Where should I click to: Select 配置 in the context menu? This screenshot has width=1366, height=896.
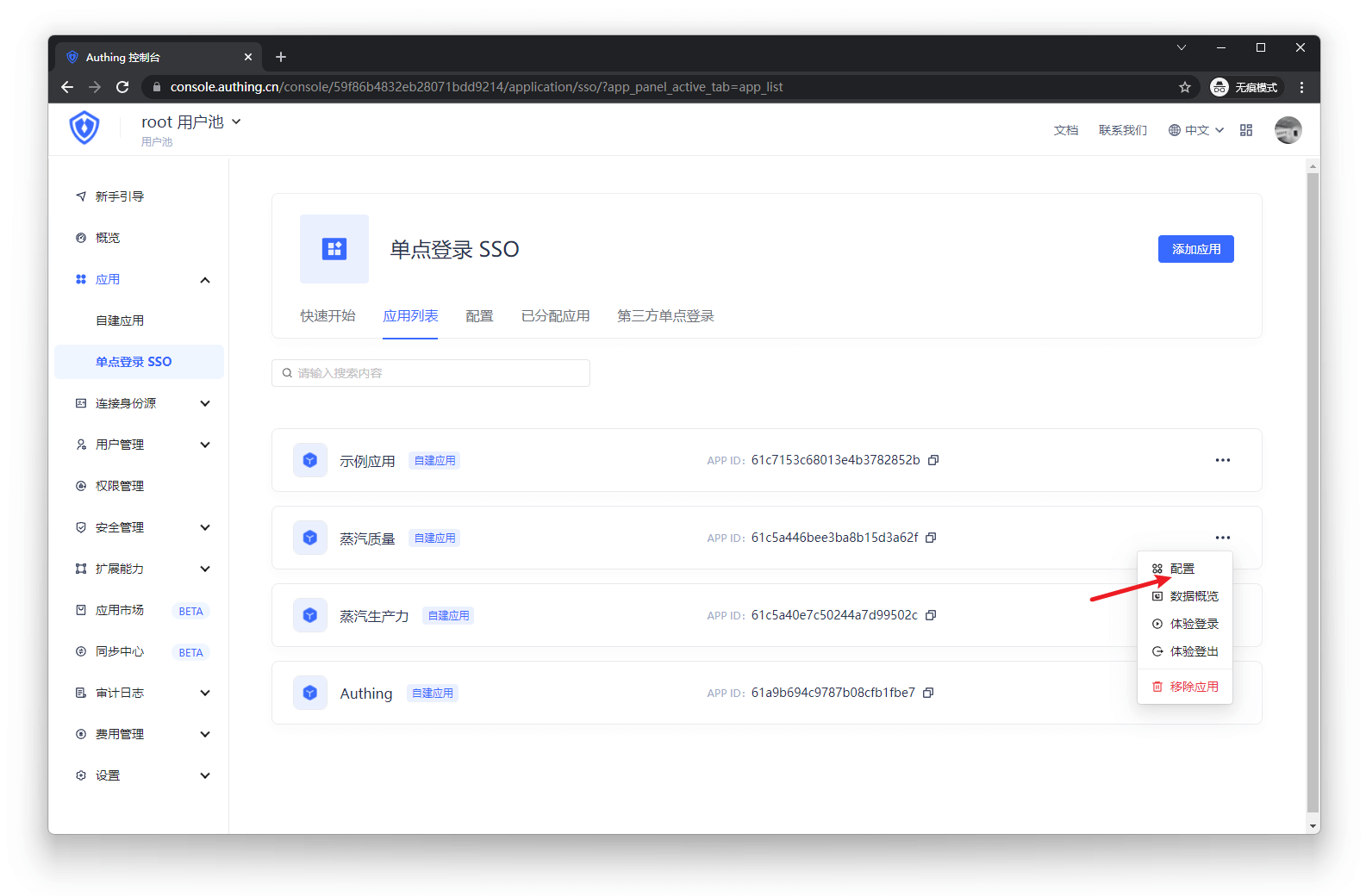click(x=1182, y=569)
